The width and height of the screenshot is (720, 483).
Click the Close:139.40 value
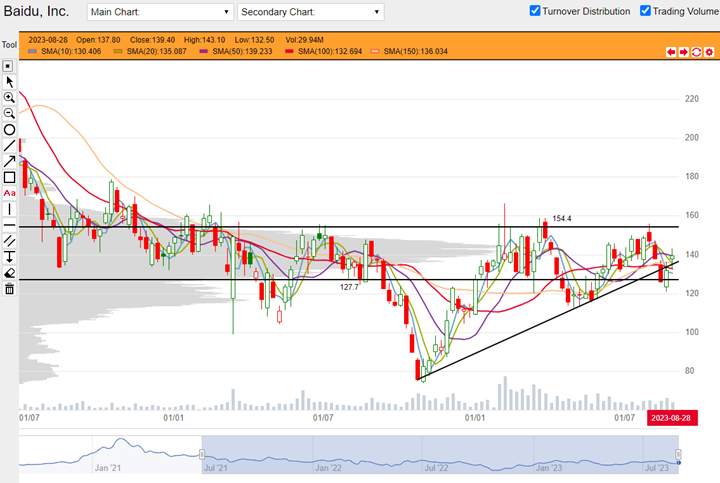tap(152, 40)
